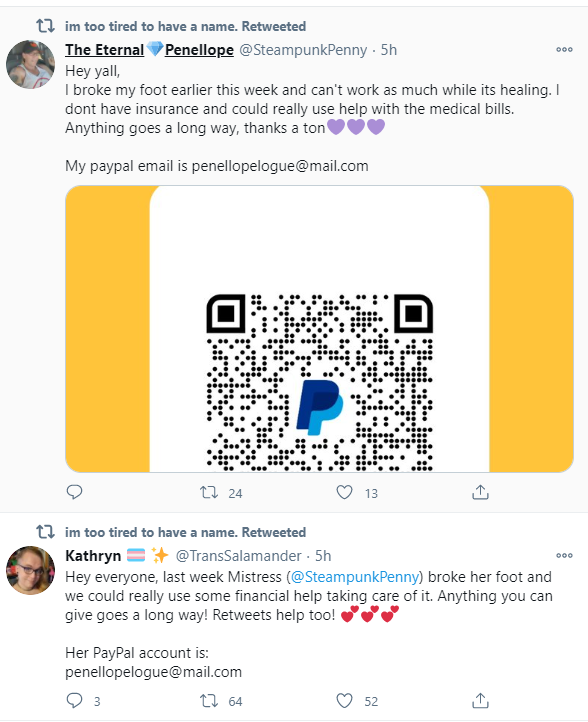Click the @SteampunkPenny mention in Kathryn's tweet

click(x=355, y=577)
